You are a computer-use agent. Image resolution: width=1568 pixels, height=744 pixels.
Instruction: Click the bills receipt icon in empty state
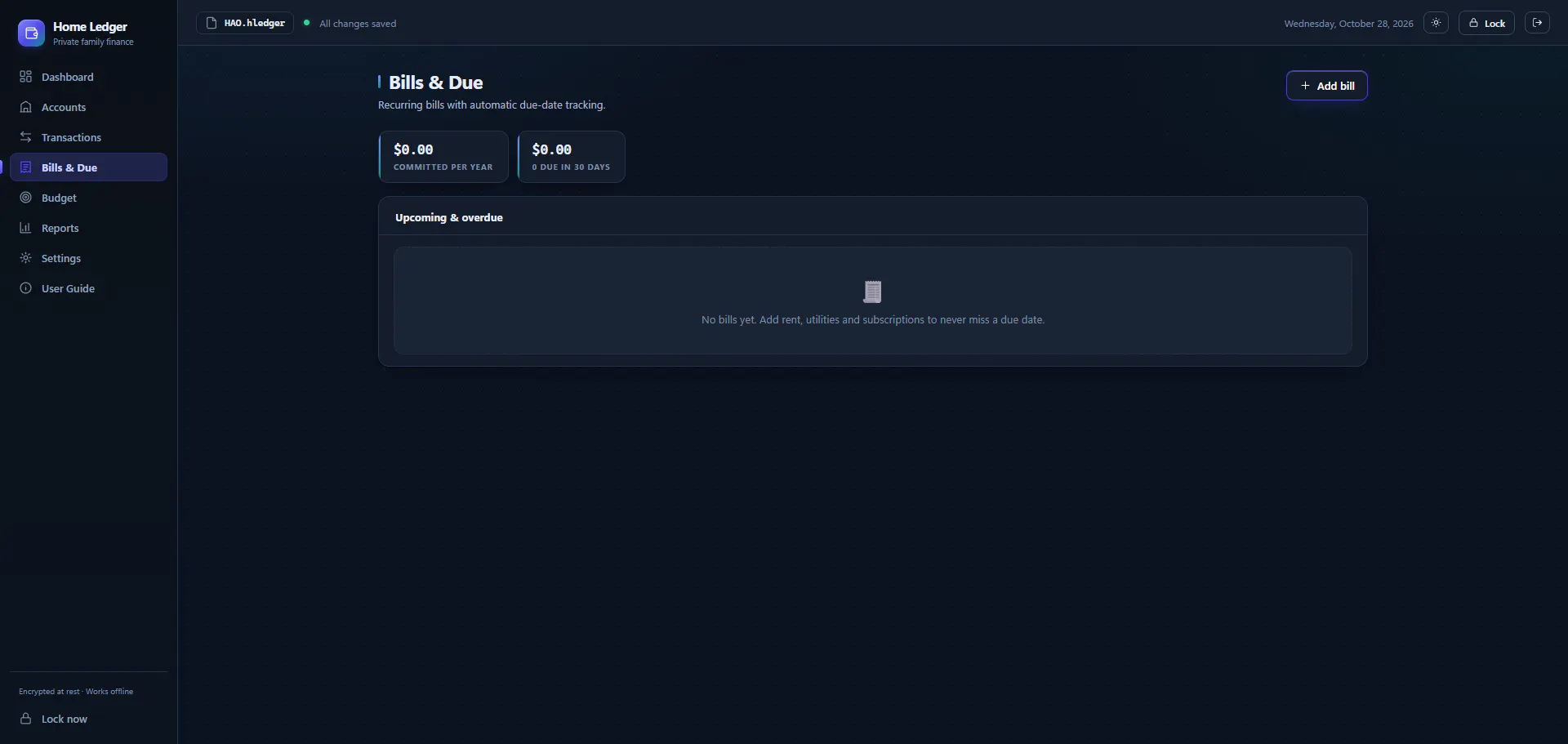coord(872,292)
